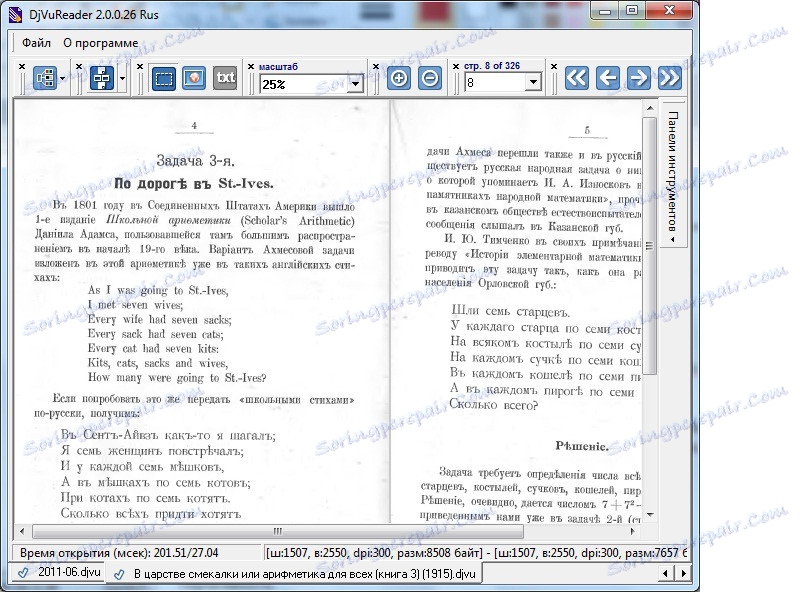Click the horizontal scrollbar right arrow
Image resolution: width=800 pixels, height=600 pixels.
click(x=633, y=531)
